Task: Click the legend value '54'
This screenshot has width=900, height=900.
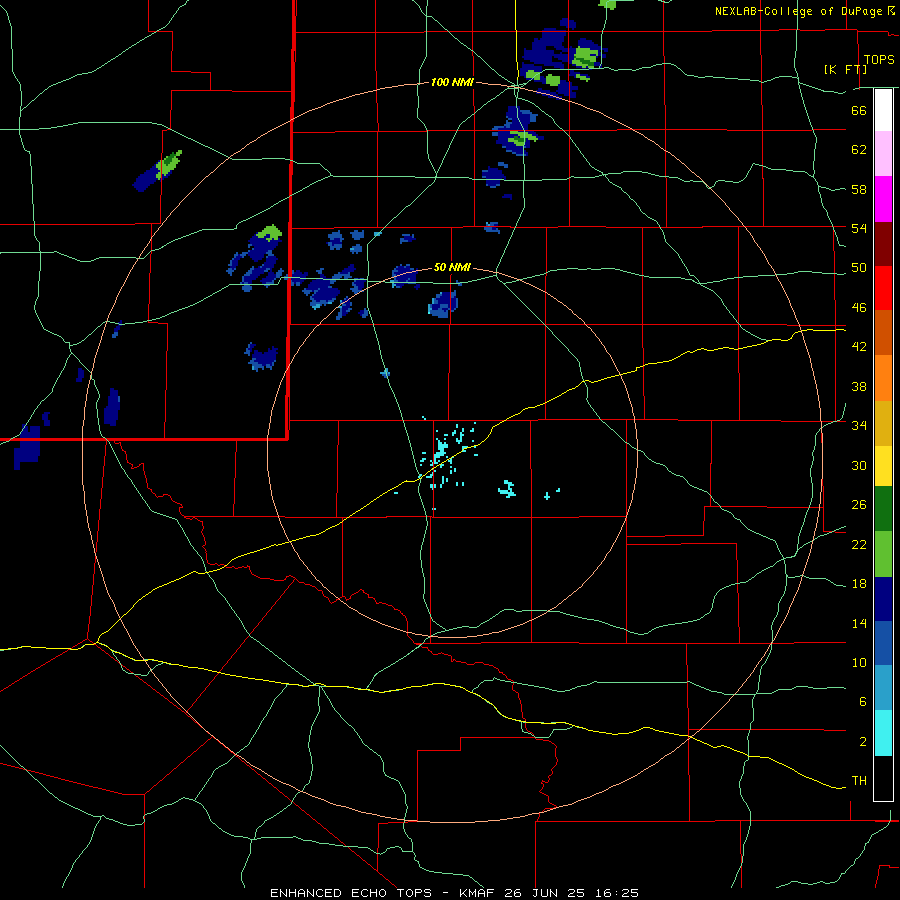Action: [859, 228]
